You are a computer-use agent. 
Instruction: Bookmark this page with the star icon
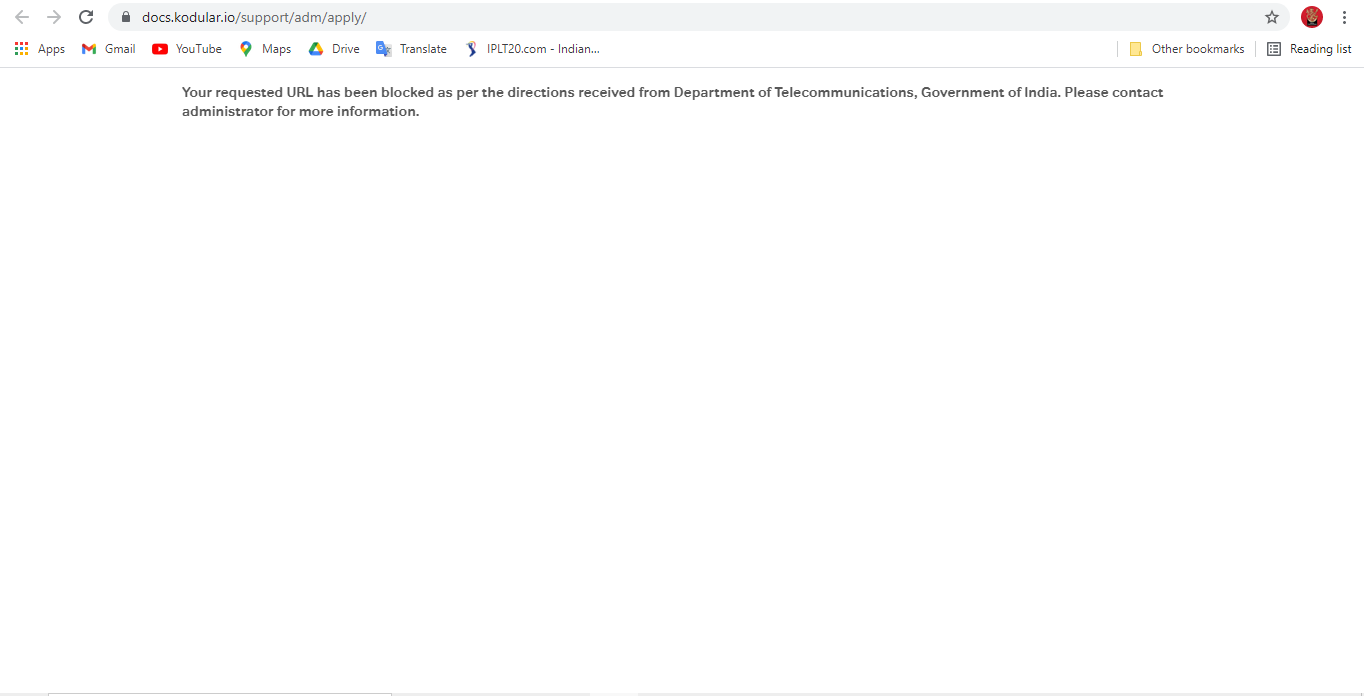click(1272, 17)
